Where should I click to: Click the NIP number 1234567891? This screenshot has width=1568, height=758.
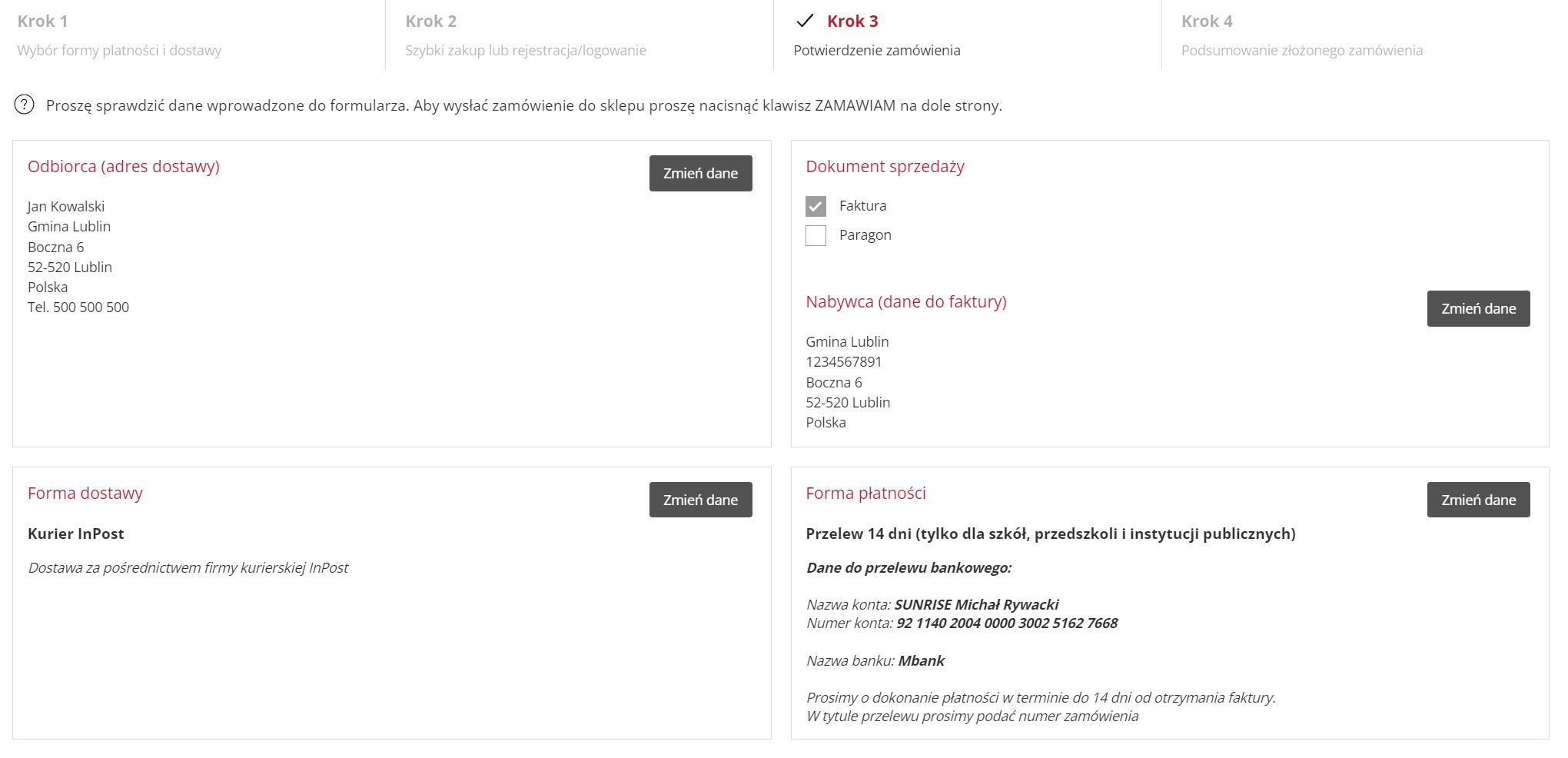click(x=843, y=362)
